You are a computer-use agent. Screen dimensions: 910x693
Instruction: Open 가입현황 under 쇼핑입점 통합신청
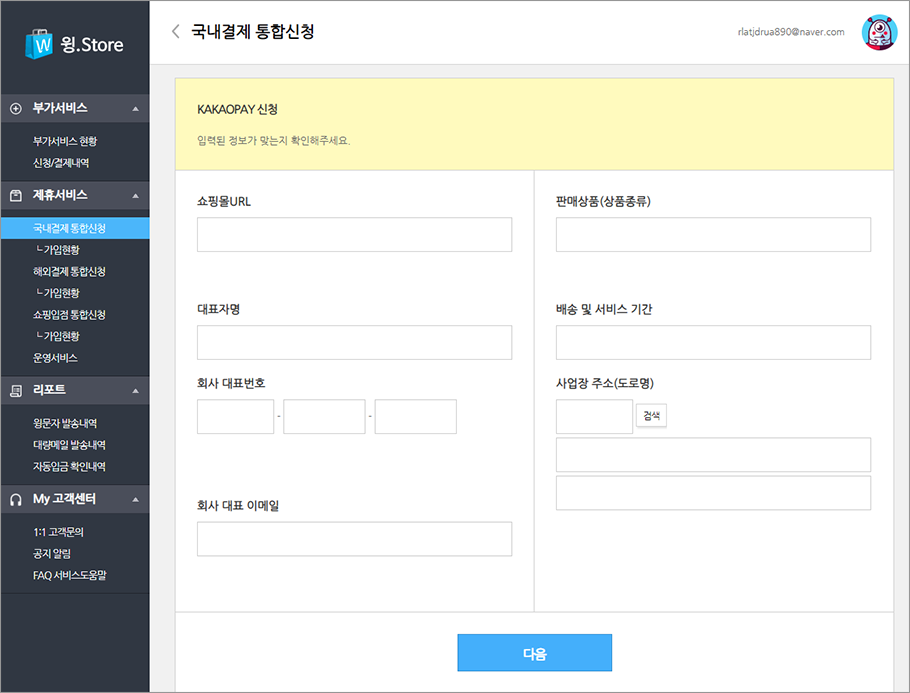pyautogui.click(x=57, y=336)
